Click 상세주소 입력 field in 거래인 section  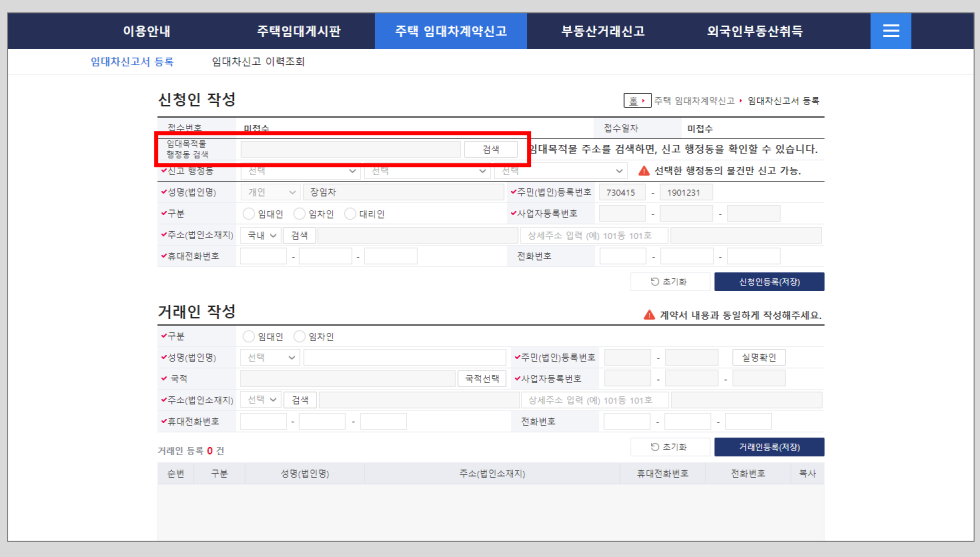(x=594, y=400)
